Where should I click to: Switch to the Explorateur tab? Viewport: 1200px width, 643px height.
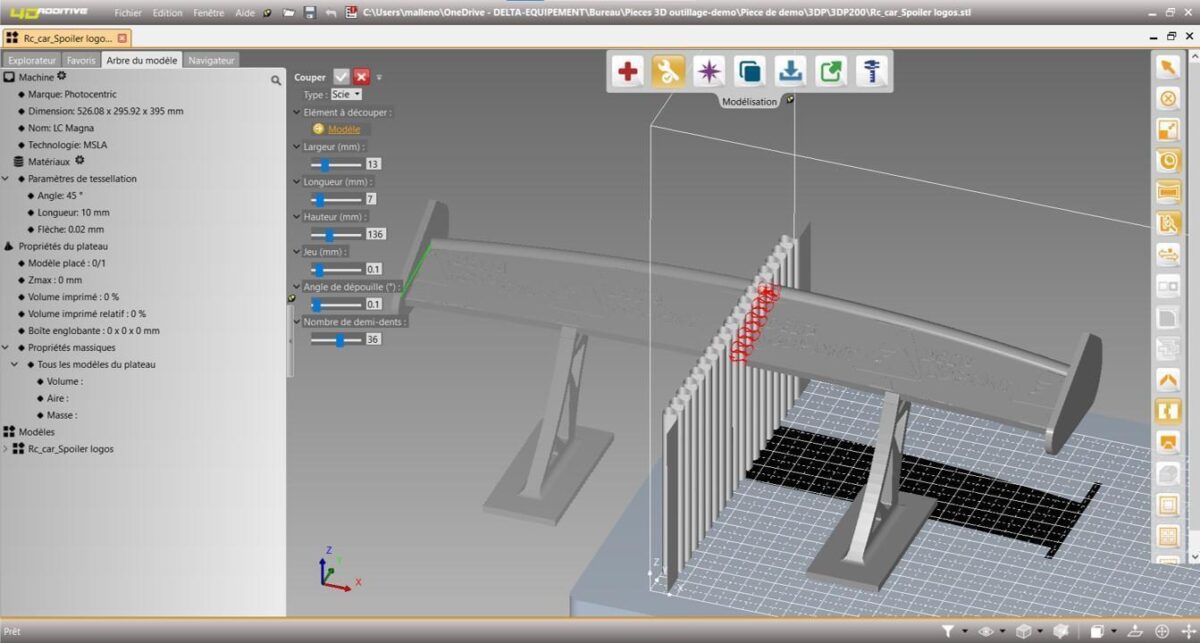tap(33, 60)
